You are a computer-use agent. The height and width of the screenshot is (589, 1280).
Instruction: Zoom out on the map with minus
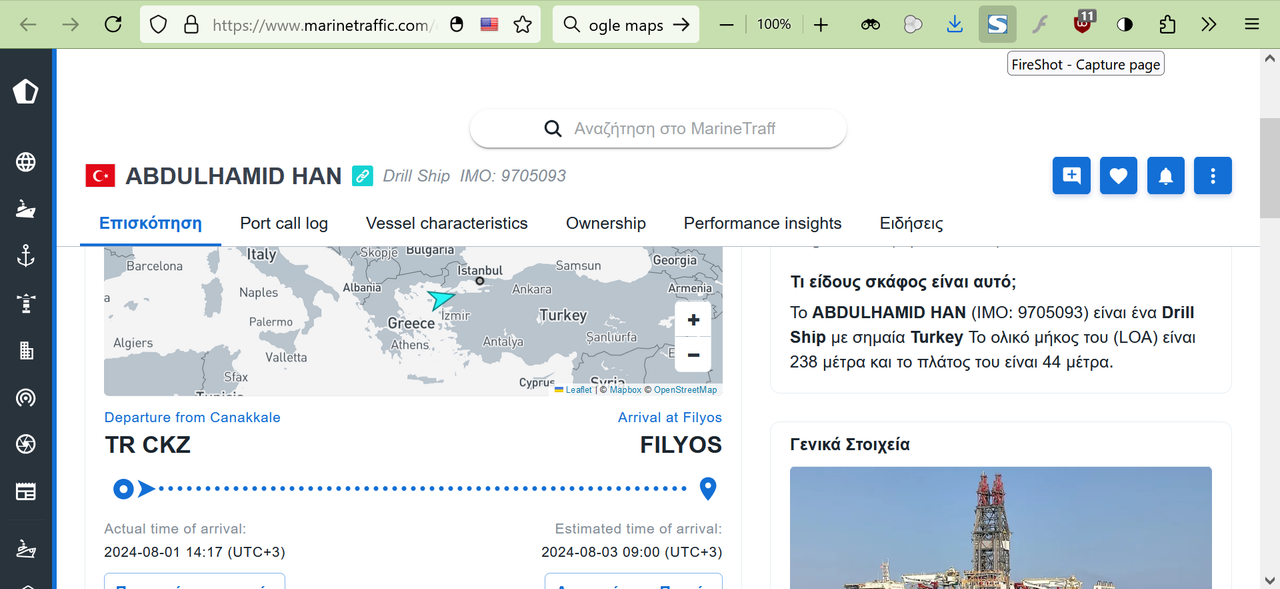(x=693, y=355)
